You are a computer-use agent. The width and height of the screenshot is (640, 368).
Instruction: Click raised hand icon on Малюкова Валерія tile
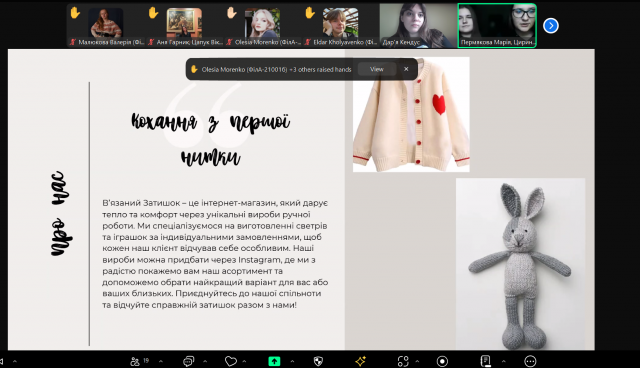click(x=75, y=13)
